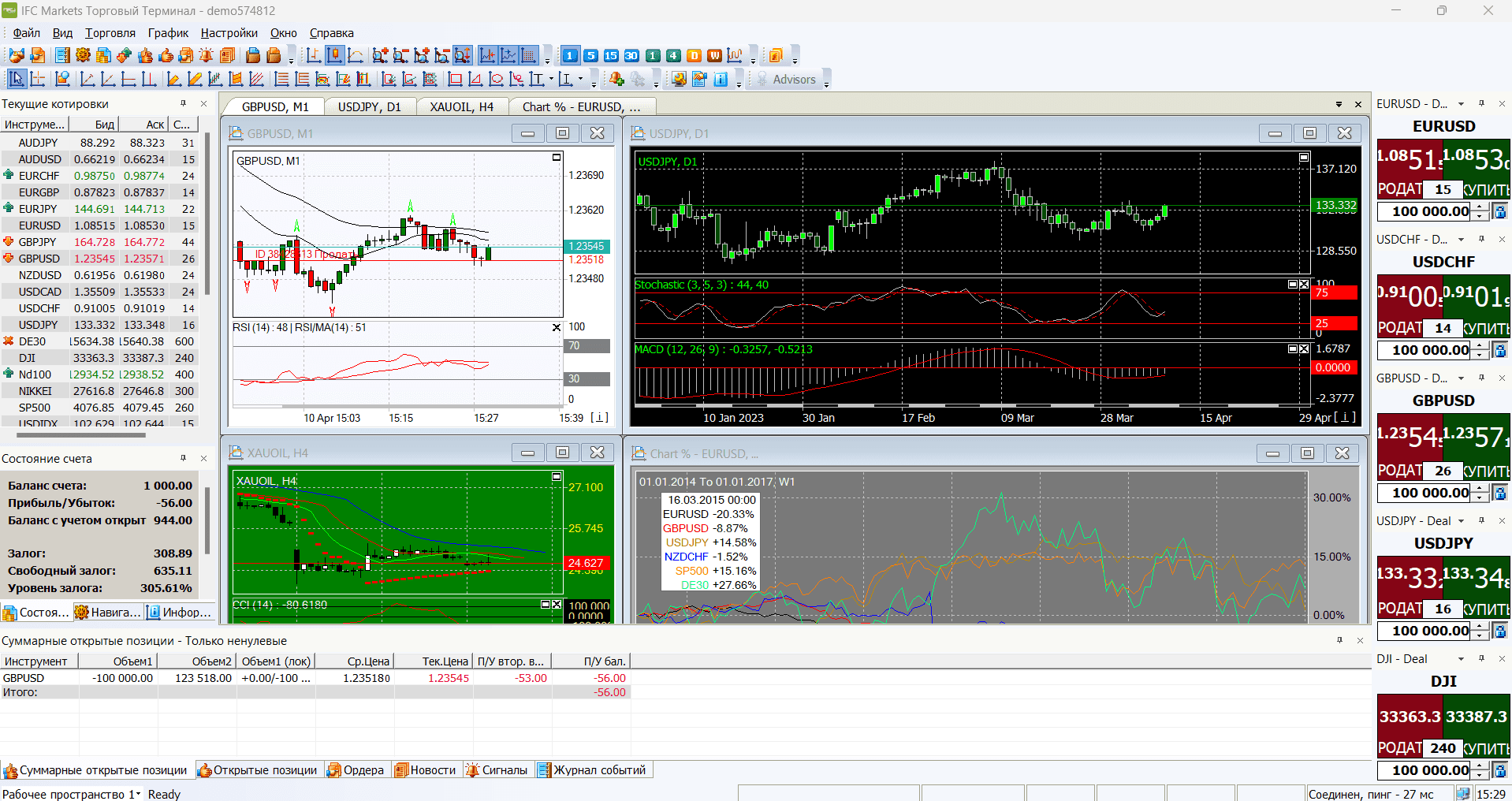
Task: Set timeframe to 30 minutes
Action: [x=631, y=55]
